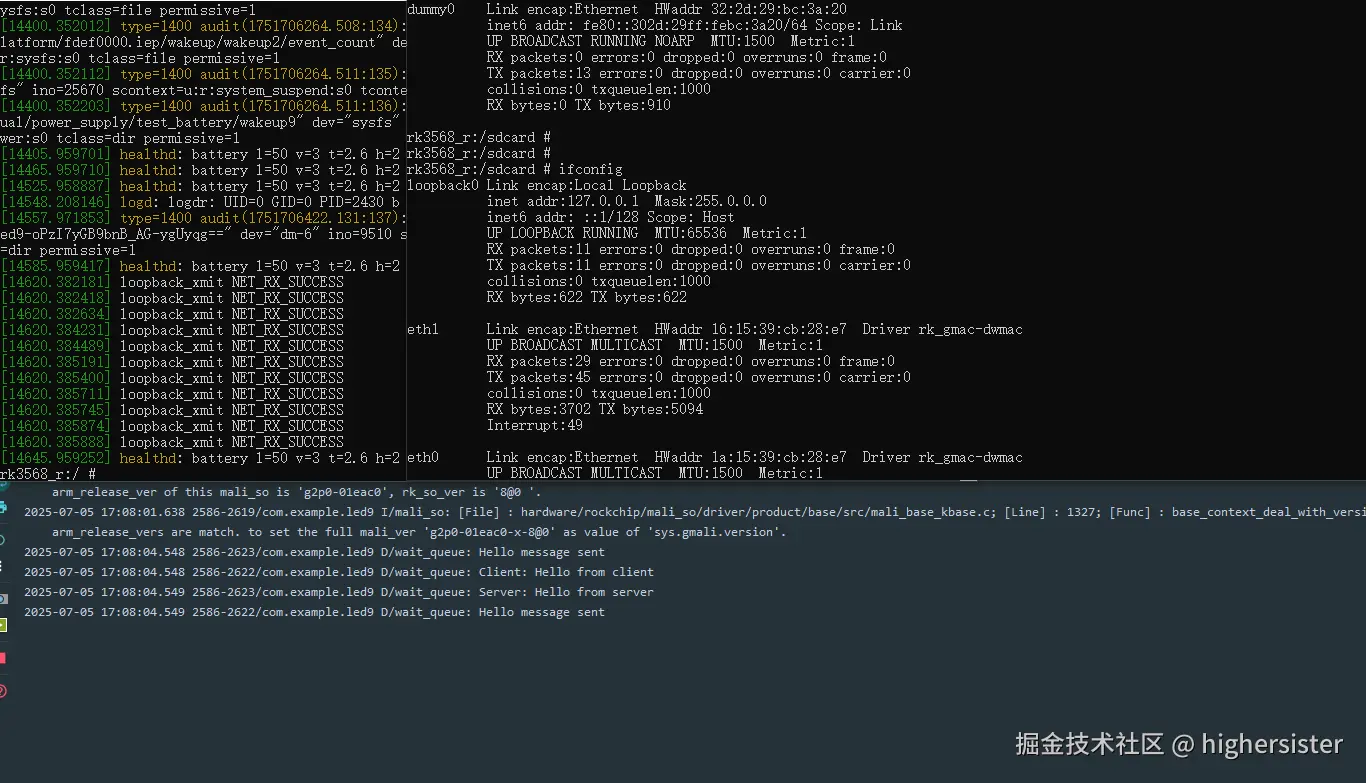The width and height of the screenshot is (1366, 783).
Task: Click the logd line with PID=2430
Action: (201, 202)
